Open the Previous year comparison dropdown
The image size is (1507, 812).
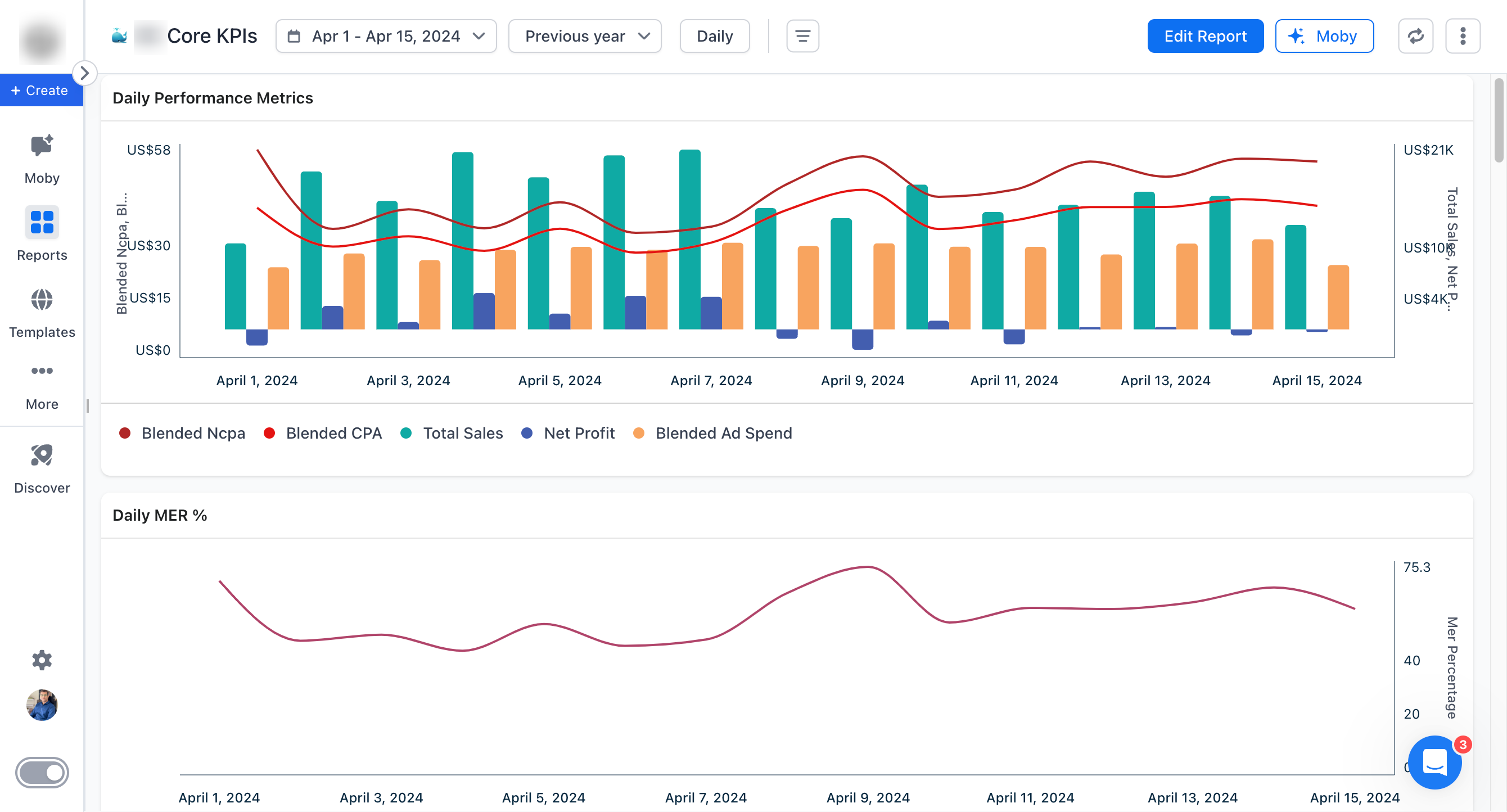tap(585, 37)
